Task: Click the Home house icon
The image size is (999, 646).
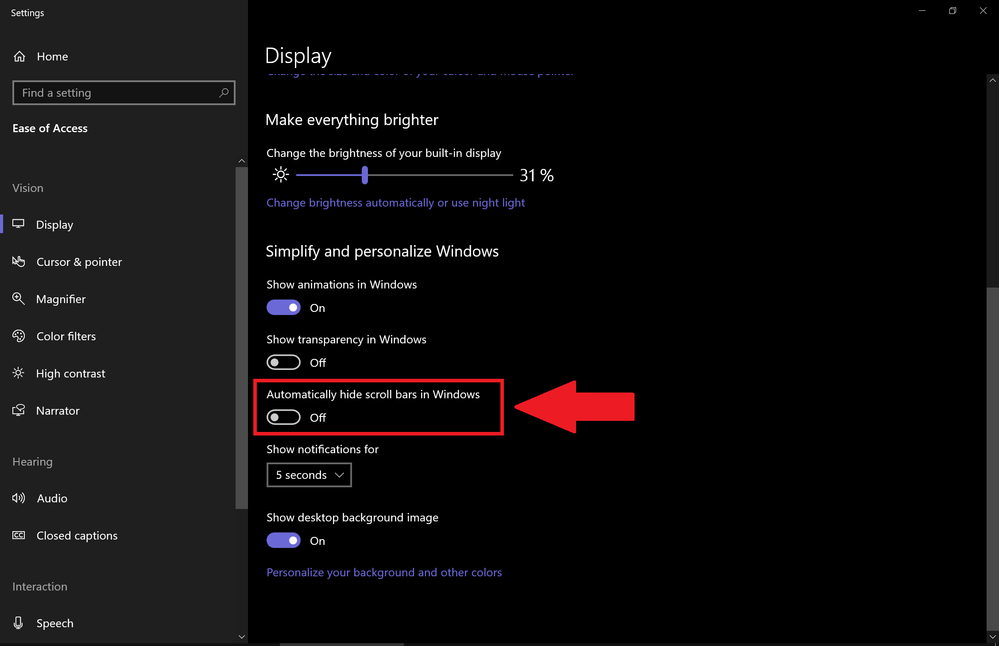Action: click(19, 56)
